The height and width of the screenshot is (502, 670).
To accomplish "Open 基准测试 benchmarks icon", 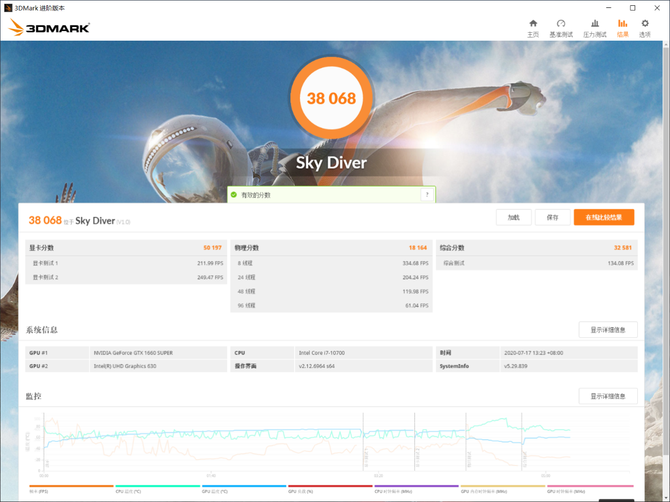I will pyautogui.click(x=561, y=28).
